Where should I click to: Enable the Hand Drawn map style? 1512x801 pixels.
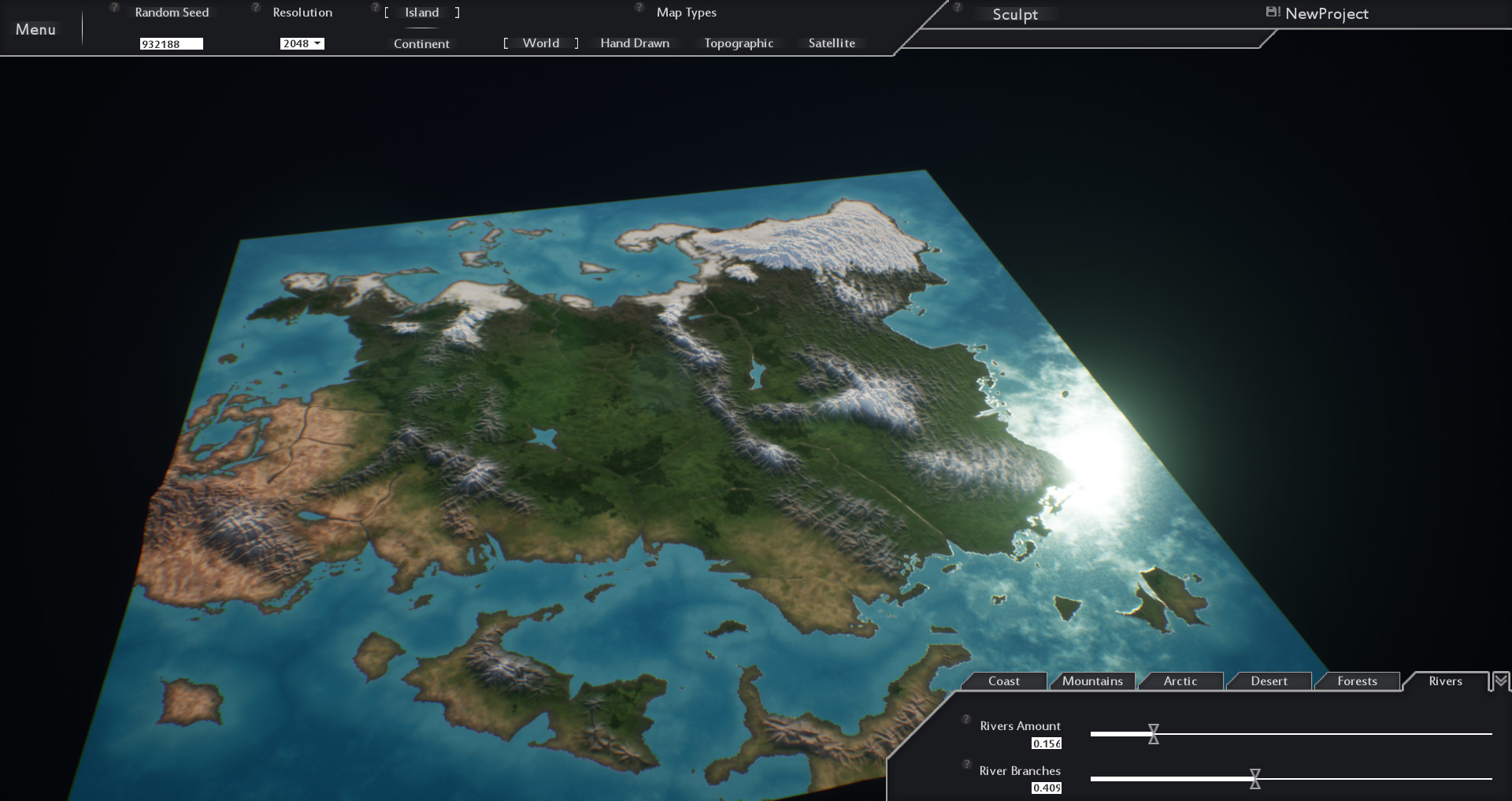[x=635, y=43]
